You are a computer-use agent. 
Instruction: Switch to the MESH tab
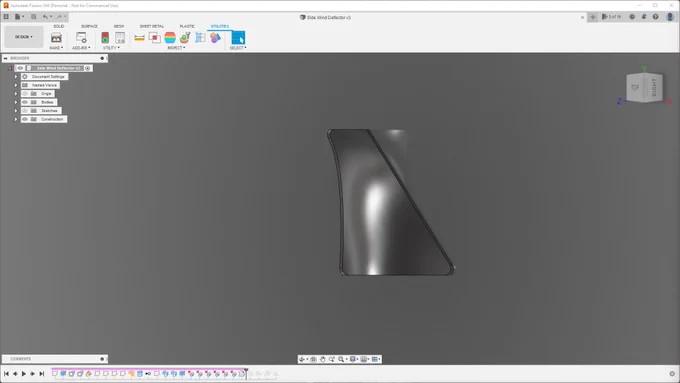coord(119,26)
